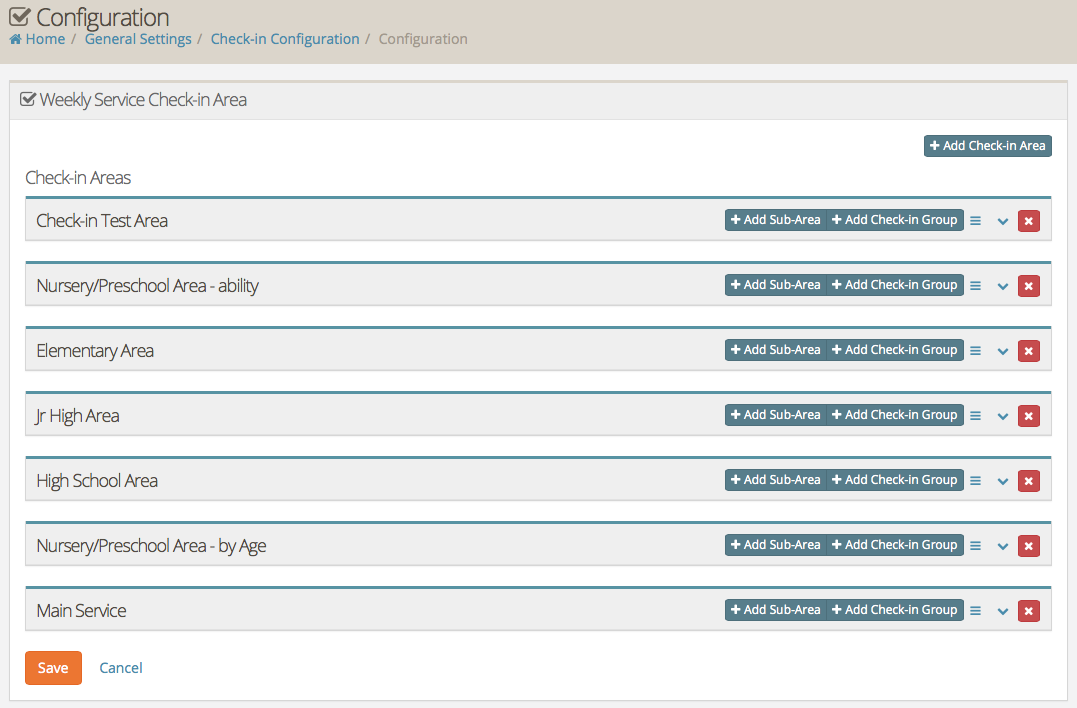1077x708 pixels.
Task: Add a Check-in Group to Main Service
Action: 895,609
